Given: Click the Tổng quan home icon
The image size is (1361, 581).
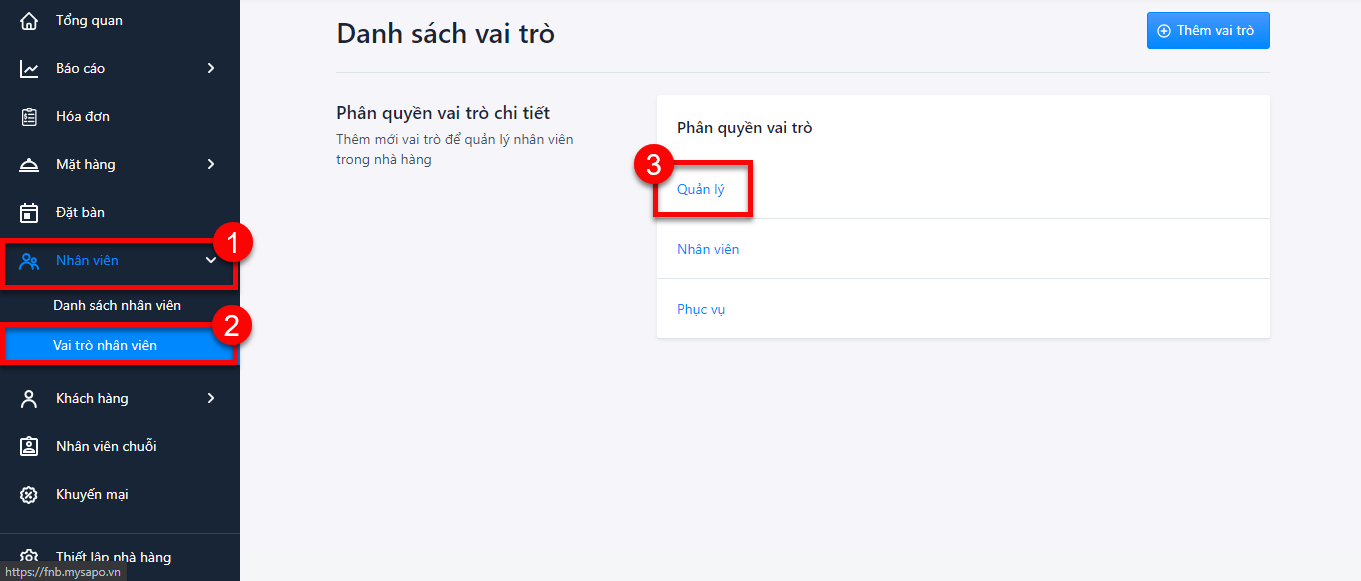Looking at the screenshot, I should (30, 20).
